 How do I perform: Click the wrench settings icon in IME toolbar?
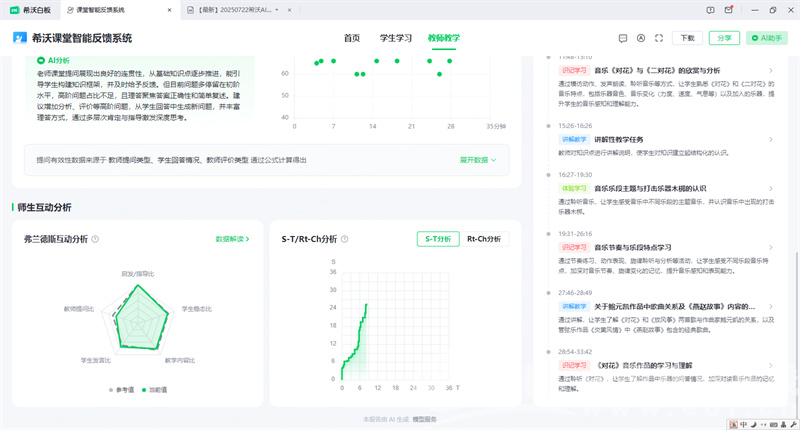pos(793,424)
